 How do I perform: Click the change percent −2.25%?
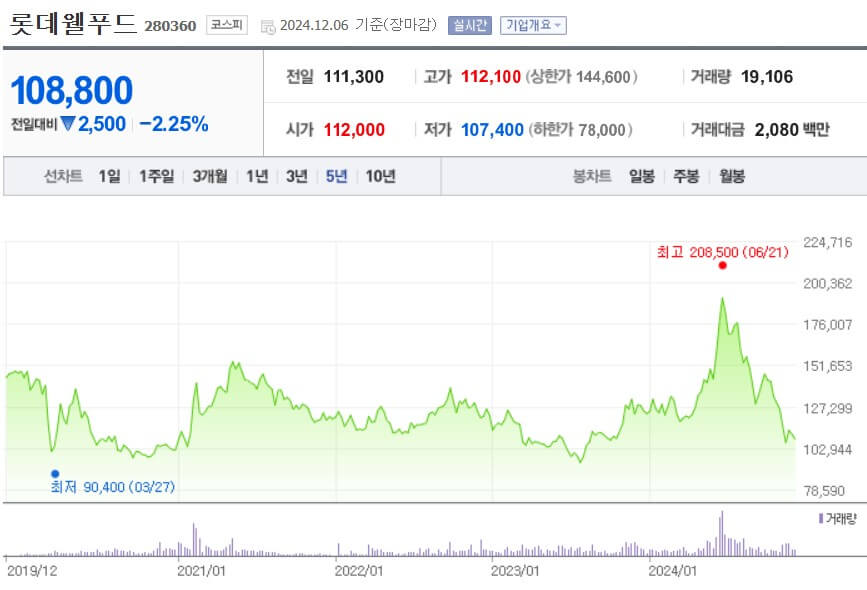pos(174,124)
